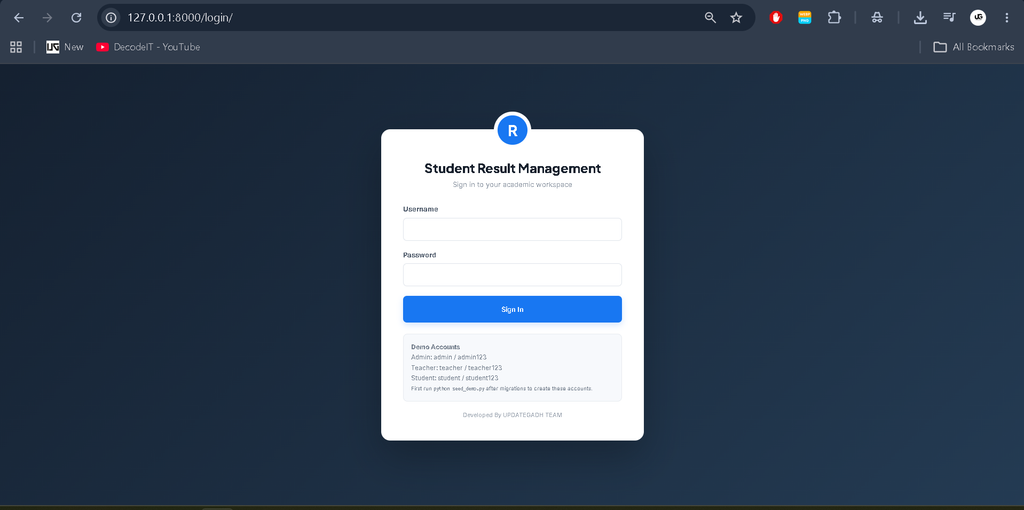Image resolution: width=1024 pixels, height=510 pixels.
Task: Click the 'Admin: admin / admin123' line
Action: point(449,357)
